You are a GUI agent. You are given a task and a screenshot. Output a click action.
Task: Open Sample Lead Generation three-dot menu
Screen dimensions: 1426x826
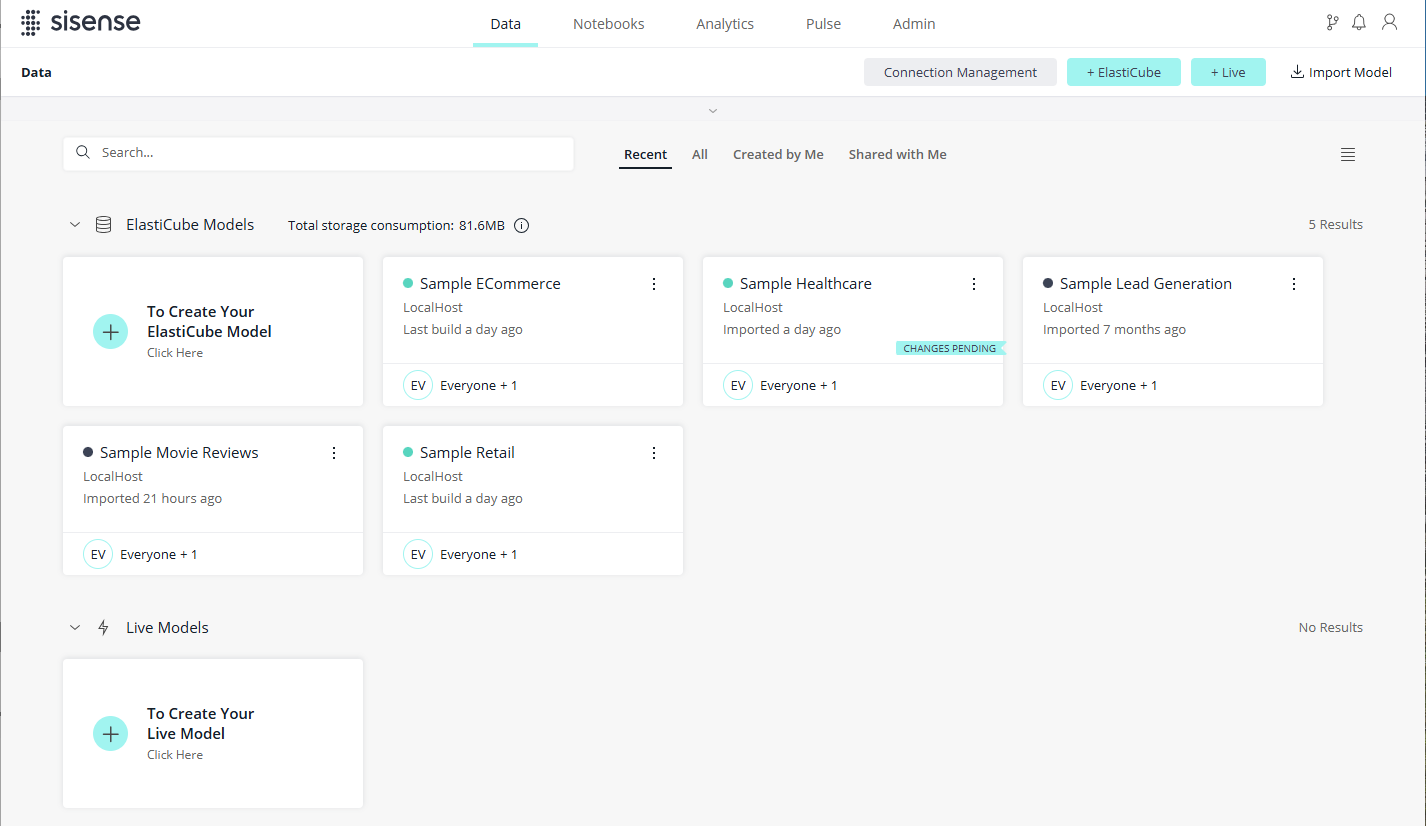coord(1294,284)
